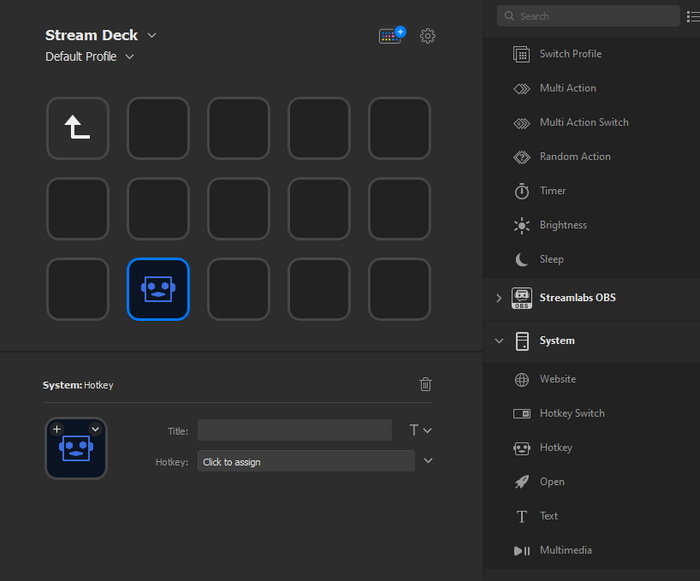
Task: Click the back arrow key on deck
Action: [78, 128]
